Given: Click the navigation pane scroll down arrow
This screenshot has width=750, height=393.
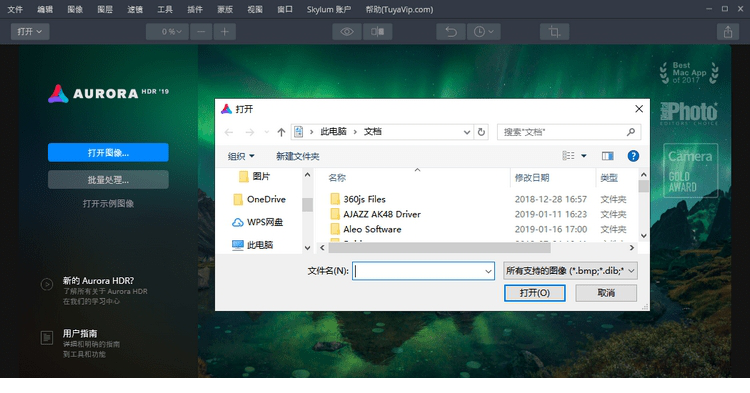Looking at the screenshot, I should pos(308,248).
